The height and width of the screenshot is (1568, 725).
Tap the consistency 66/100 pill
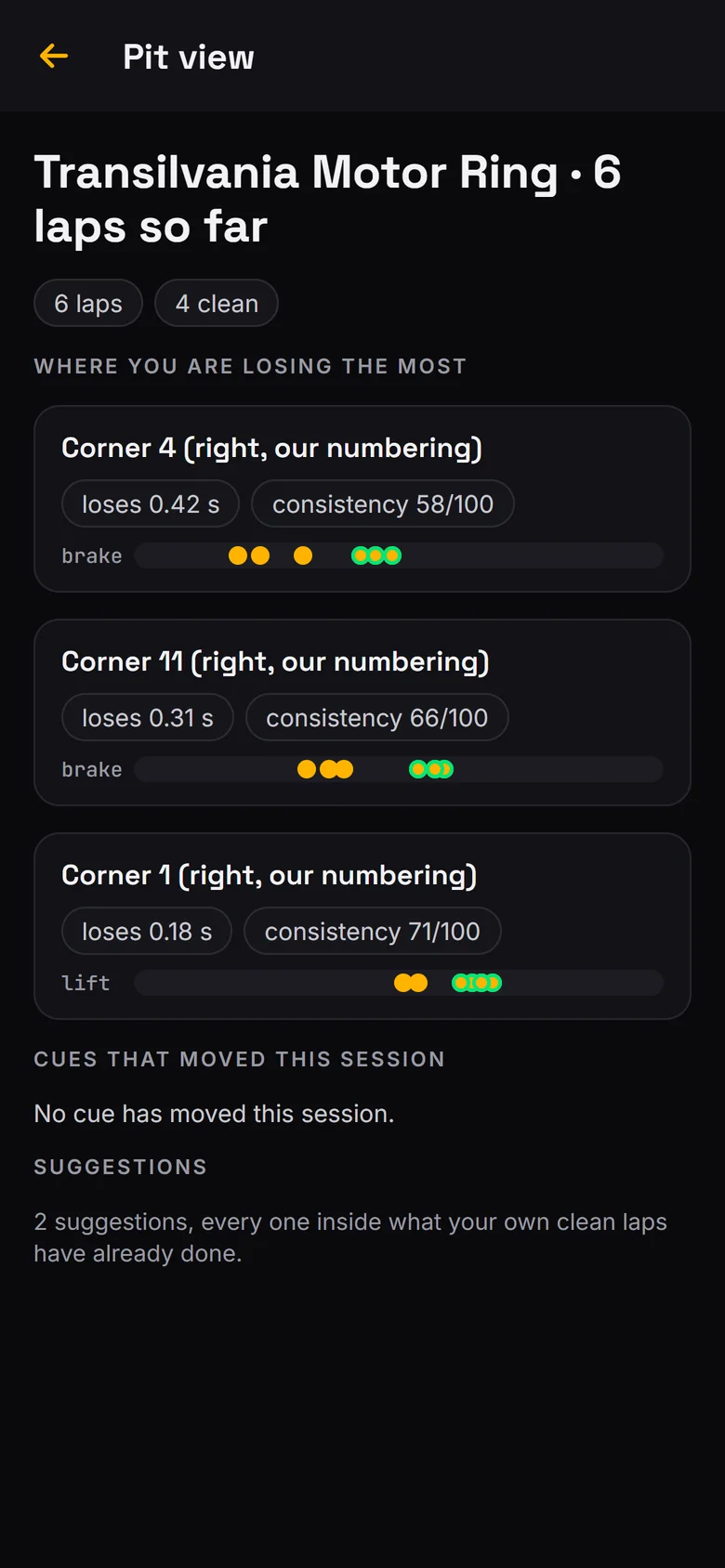(x=377, y=717)
